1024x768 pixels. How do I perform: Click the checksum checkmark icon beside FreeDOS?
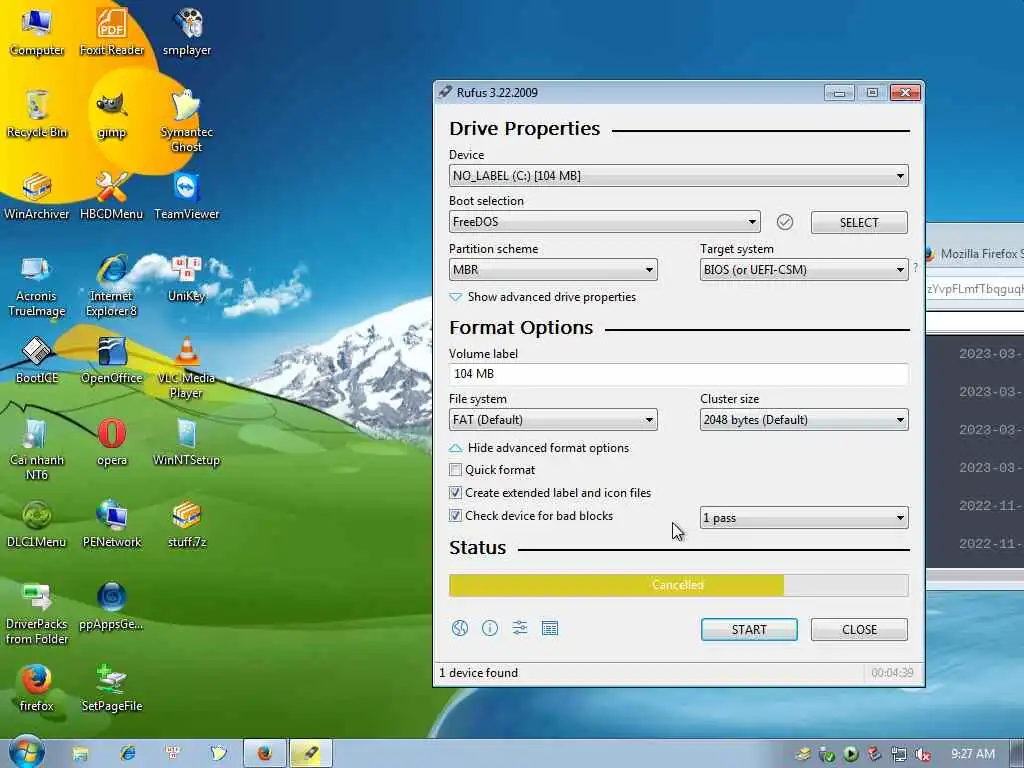[785, 222]
